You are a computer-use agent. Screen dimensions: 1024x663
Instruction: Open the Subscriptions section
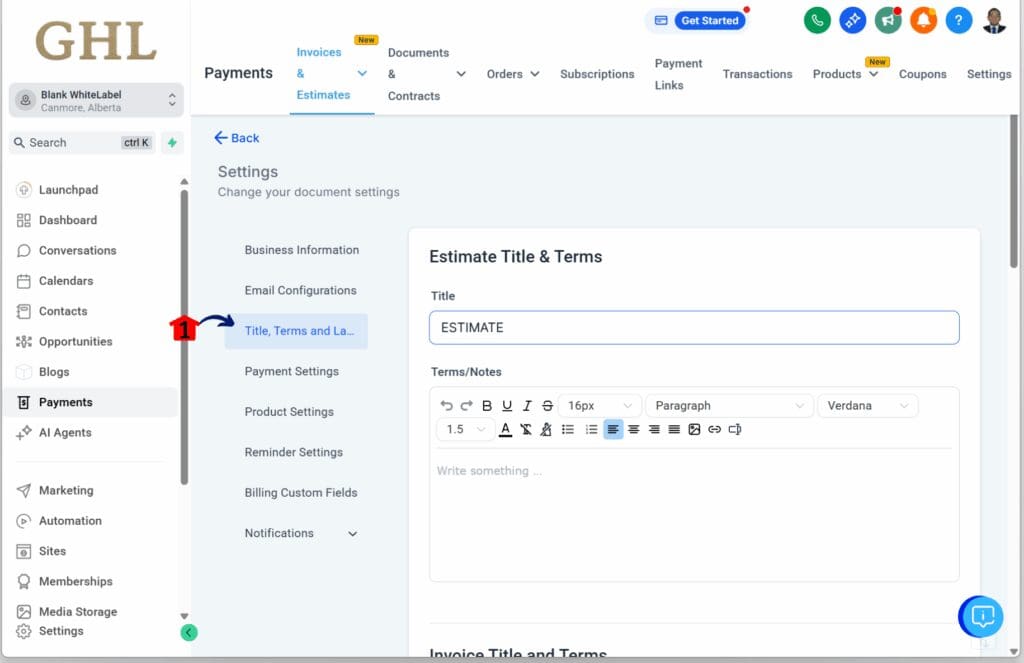point(597,73)
